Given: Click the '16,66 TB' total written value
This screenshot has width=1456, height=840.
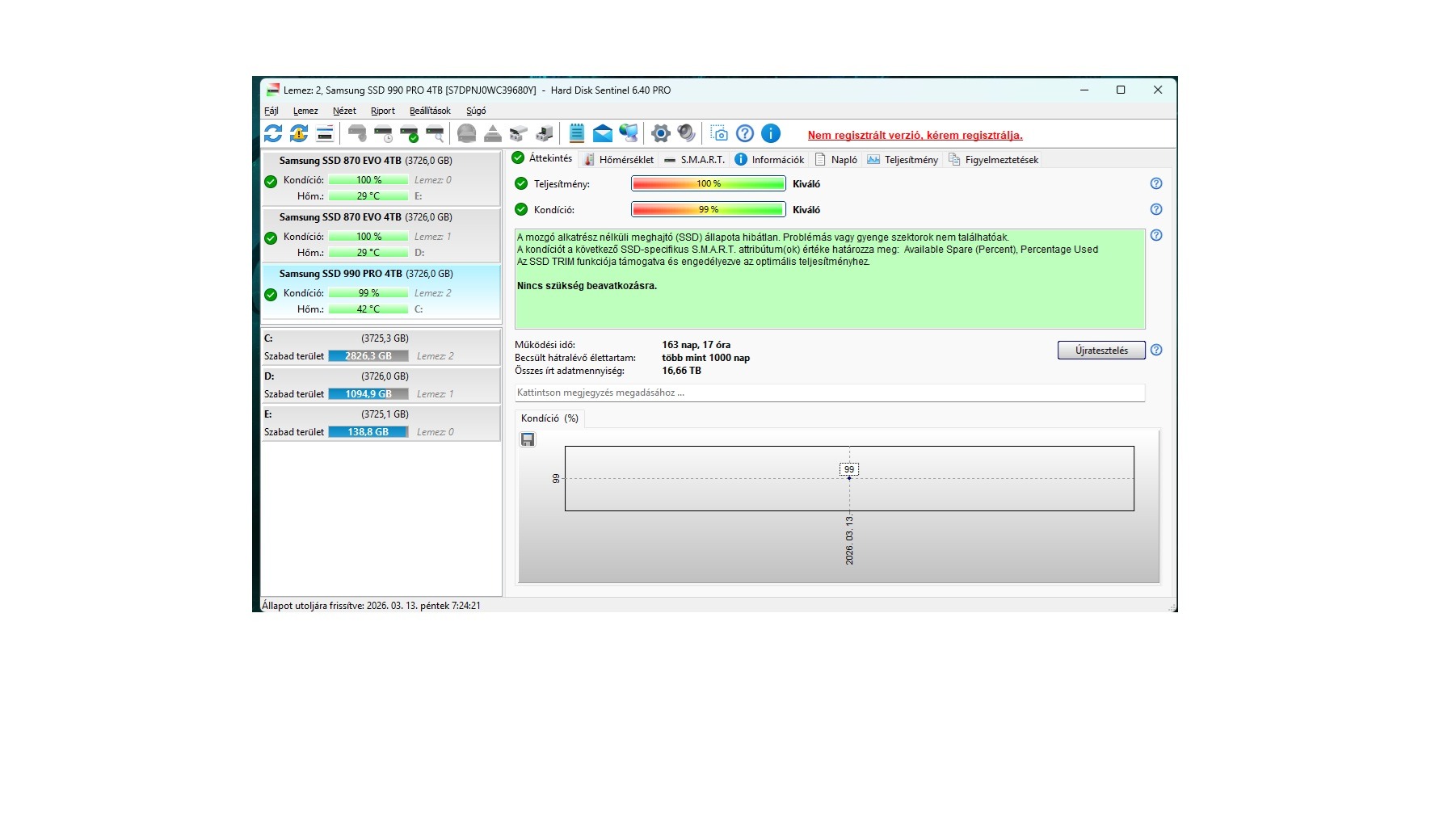Looking at the screenshot, I should [682, 371].
